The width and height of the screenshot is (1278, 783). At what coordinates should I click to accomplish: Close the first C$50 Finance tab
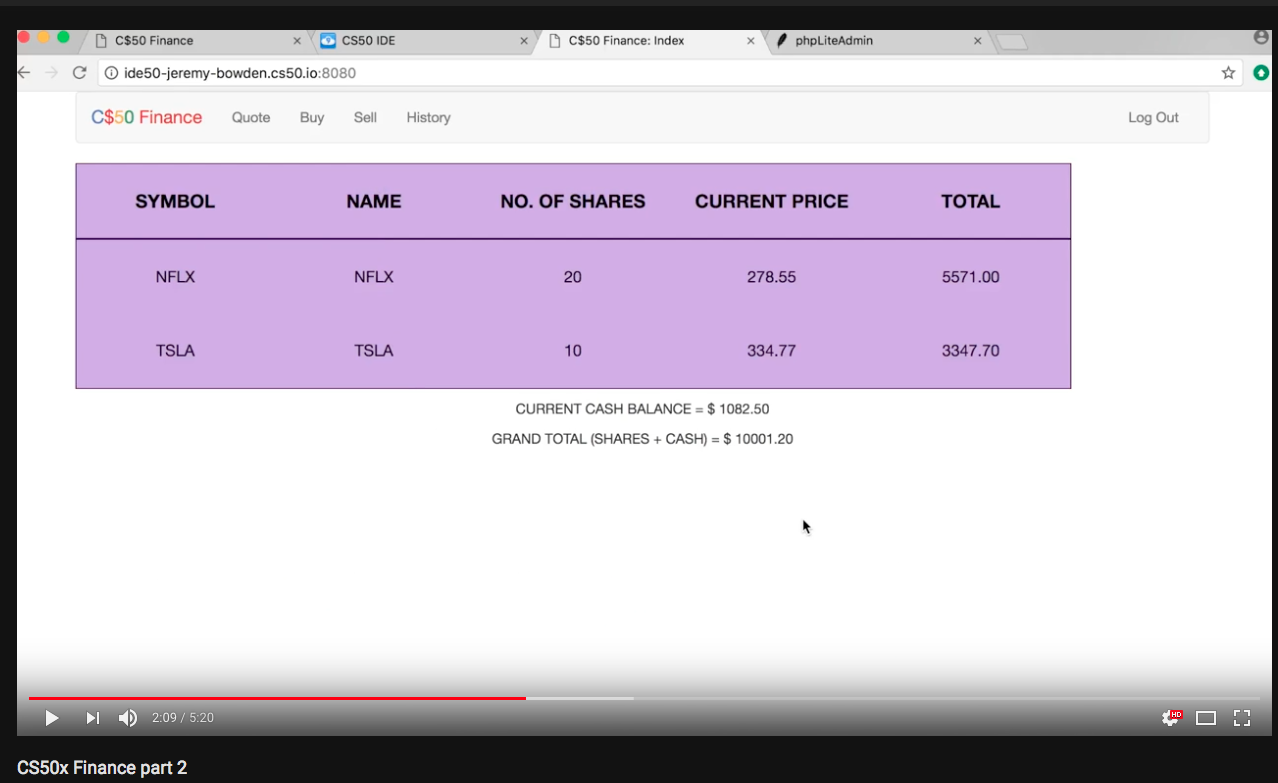tap(297, 41)
